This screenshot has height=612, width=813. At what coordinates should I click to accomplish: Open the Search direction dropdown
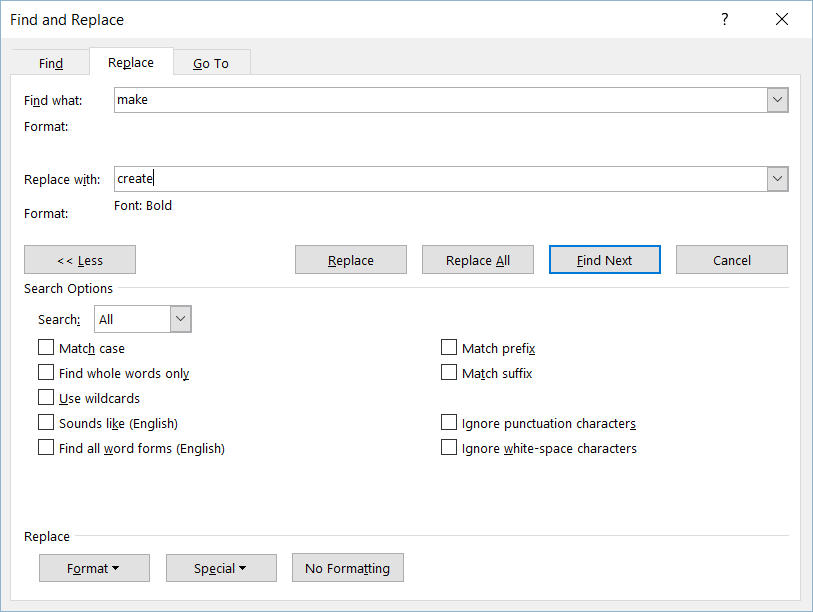[x=180, y=319]
